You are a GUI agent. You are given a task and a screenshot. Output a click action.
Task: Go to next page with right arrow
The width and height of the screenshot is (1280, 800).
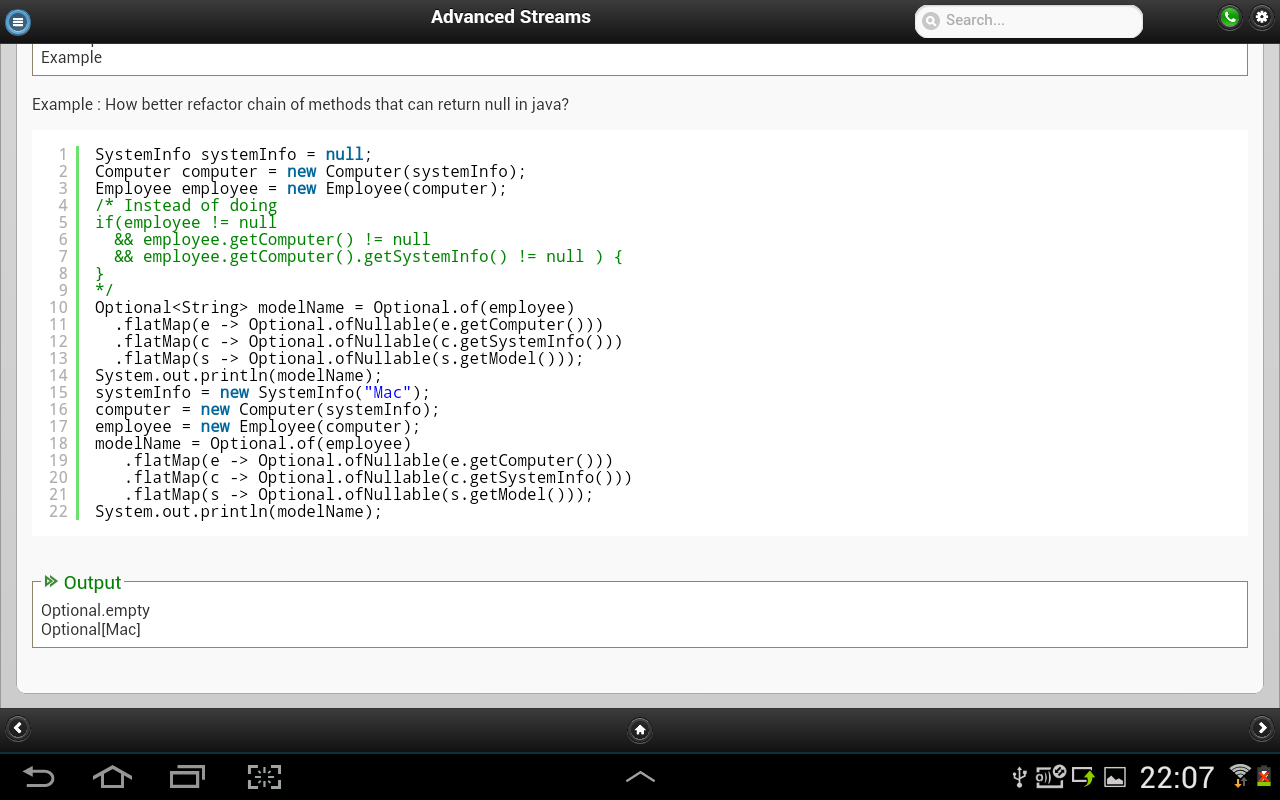(x=1262, y=728)
